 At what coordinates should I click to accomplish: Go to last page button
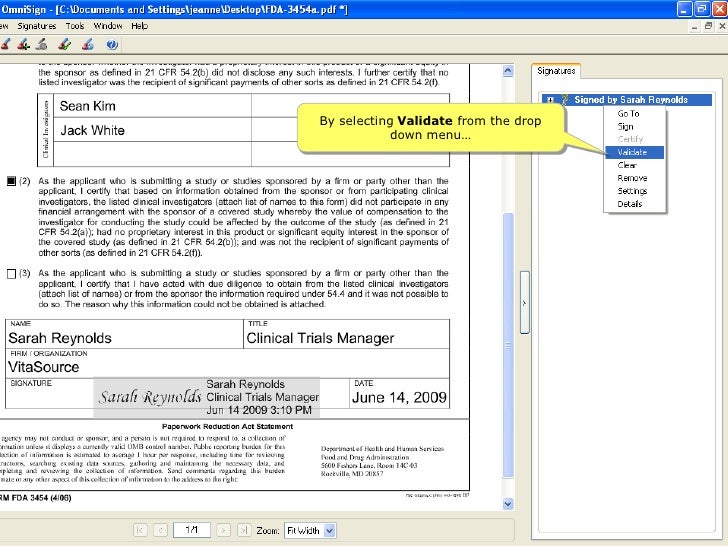click(x=244, y=530)
